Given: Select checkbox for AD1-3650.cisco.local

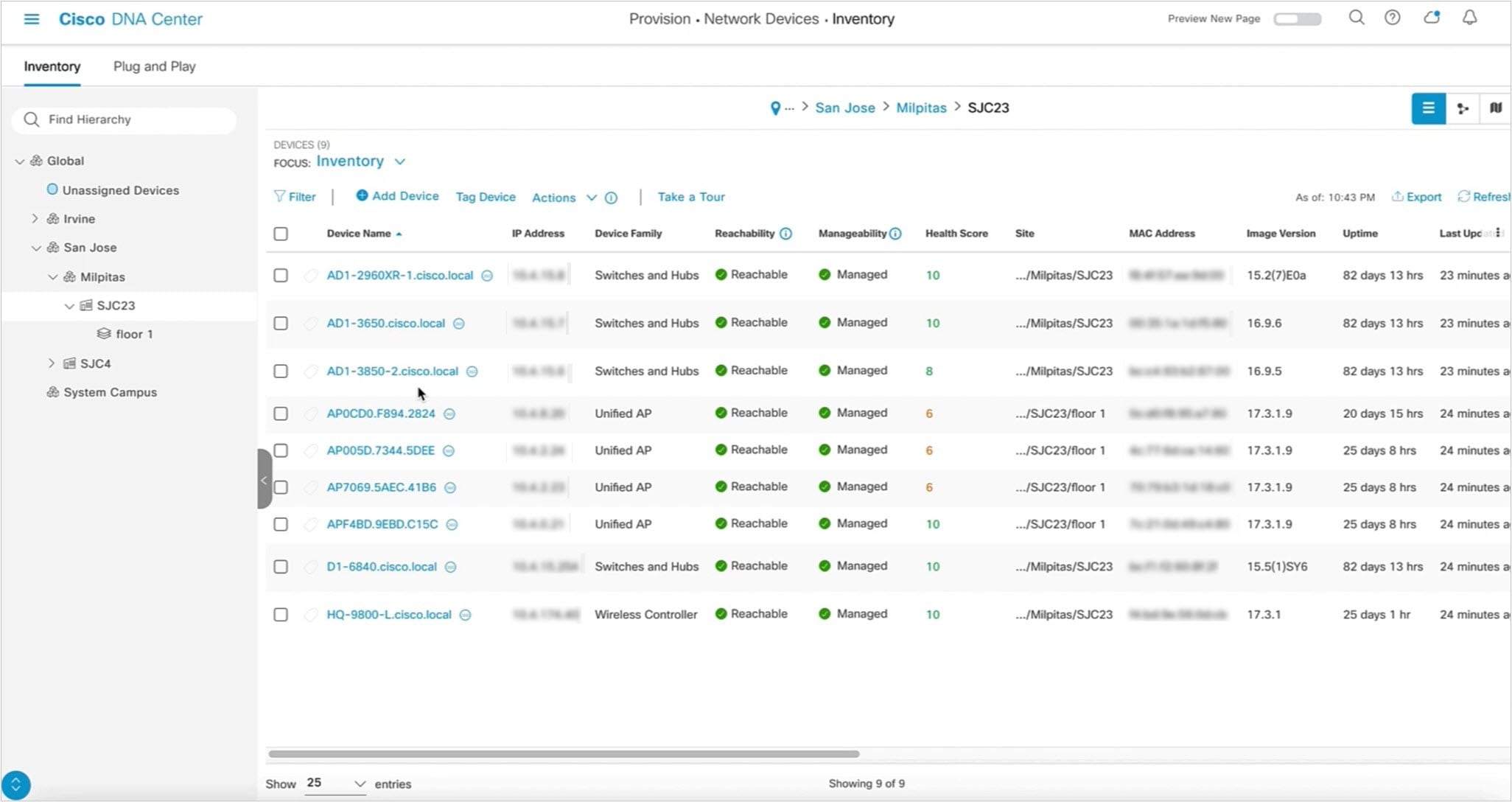Looking at the screenshot, I should 281,324.
